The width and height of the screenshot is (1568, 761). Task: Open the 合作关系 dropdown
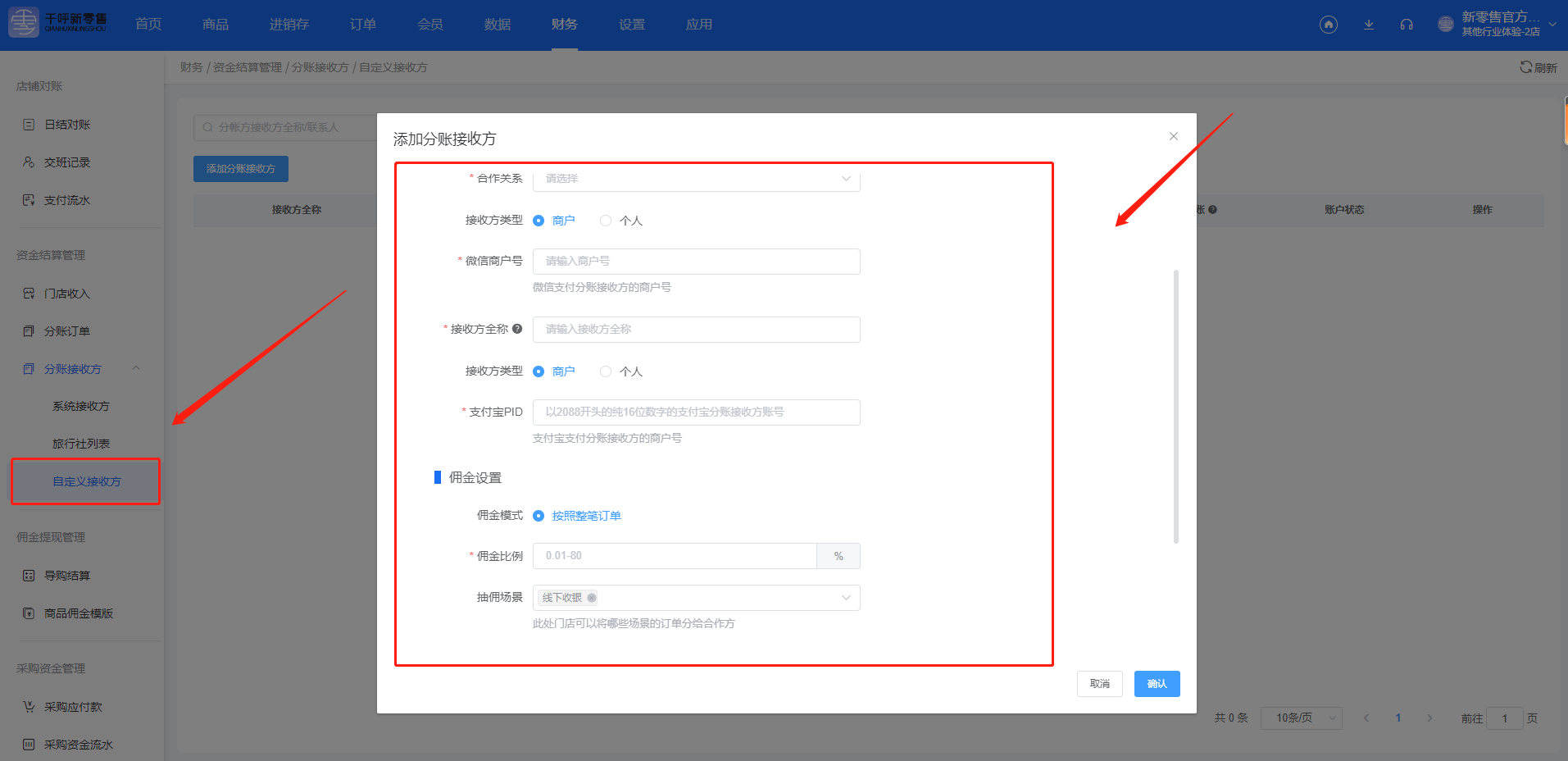click(696, 179)
